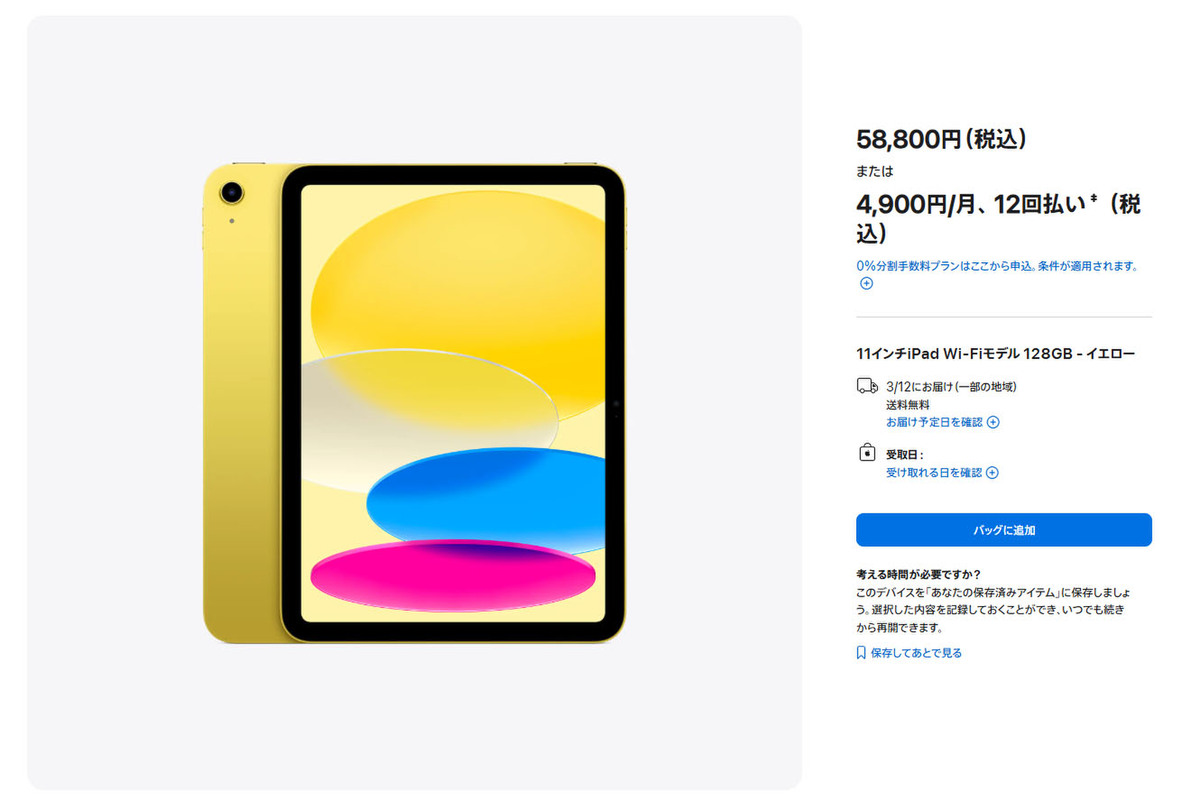Click the 58,800円(税込) price text
The height and width of the screenshot is (800, 1200).
pos(941,140)
